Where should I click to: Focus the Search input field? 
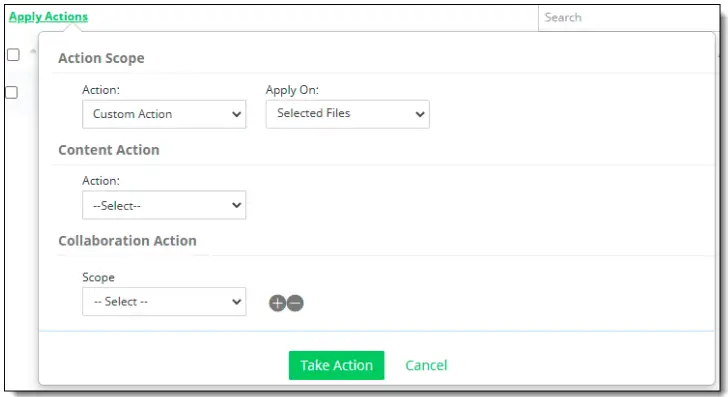[x=629, y=18]
